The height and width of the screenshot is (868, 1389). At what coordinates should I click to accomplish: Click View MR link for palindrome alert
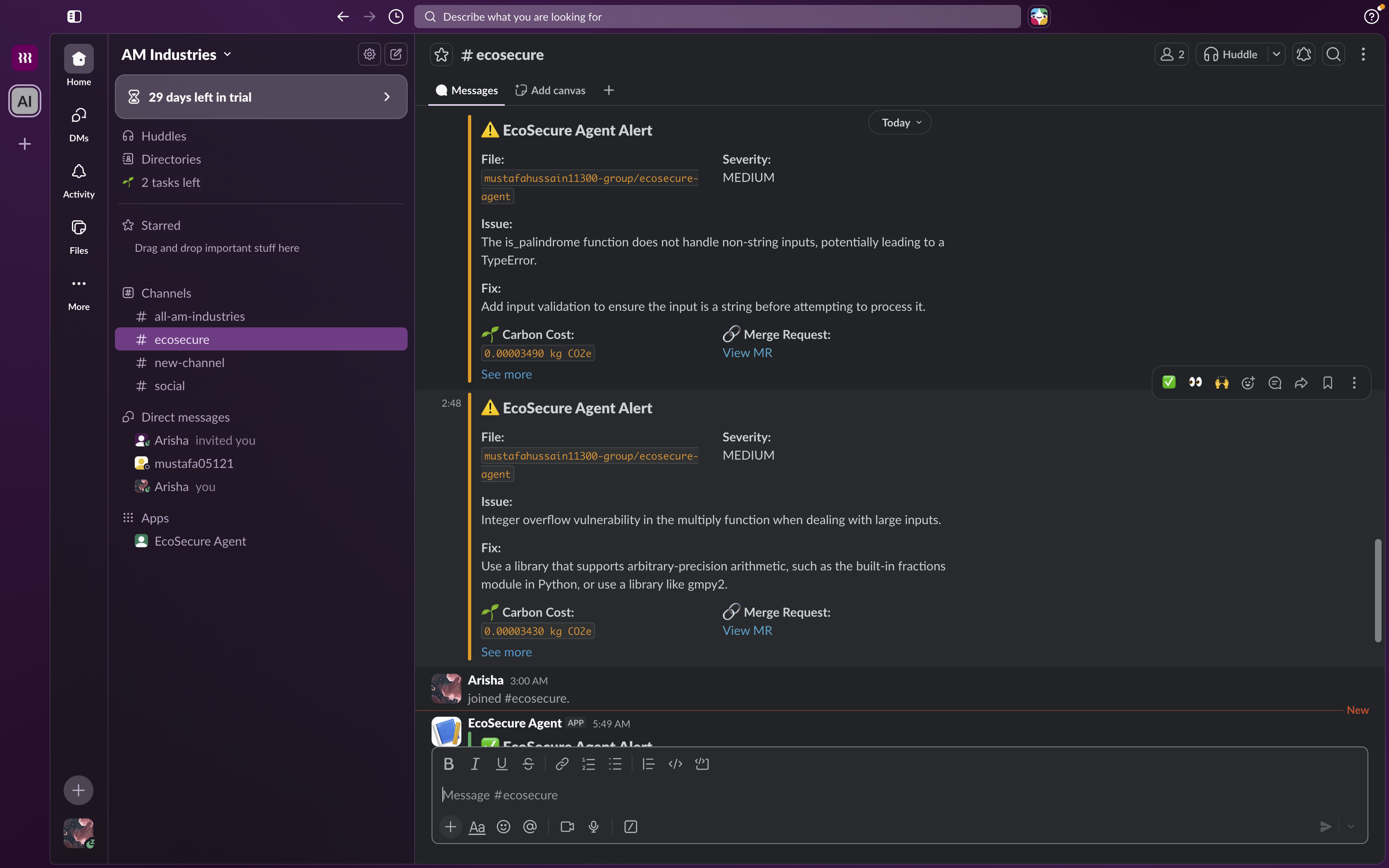[747, 353]
